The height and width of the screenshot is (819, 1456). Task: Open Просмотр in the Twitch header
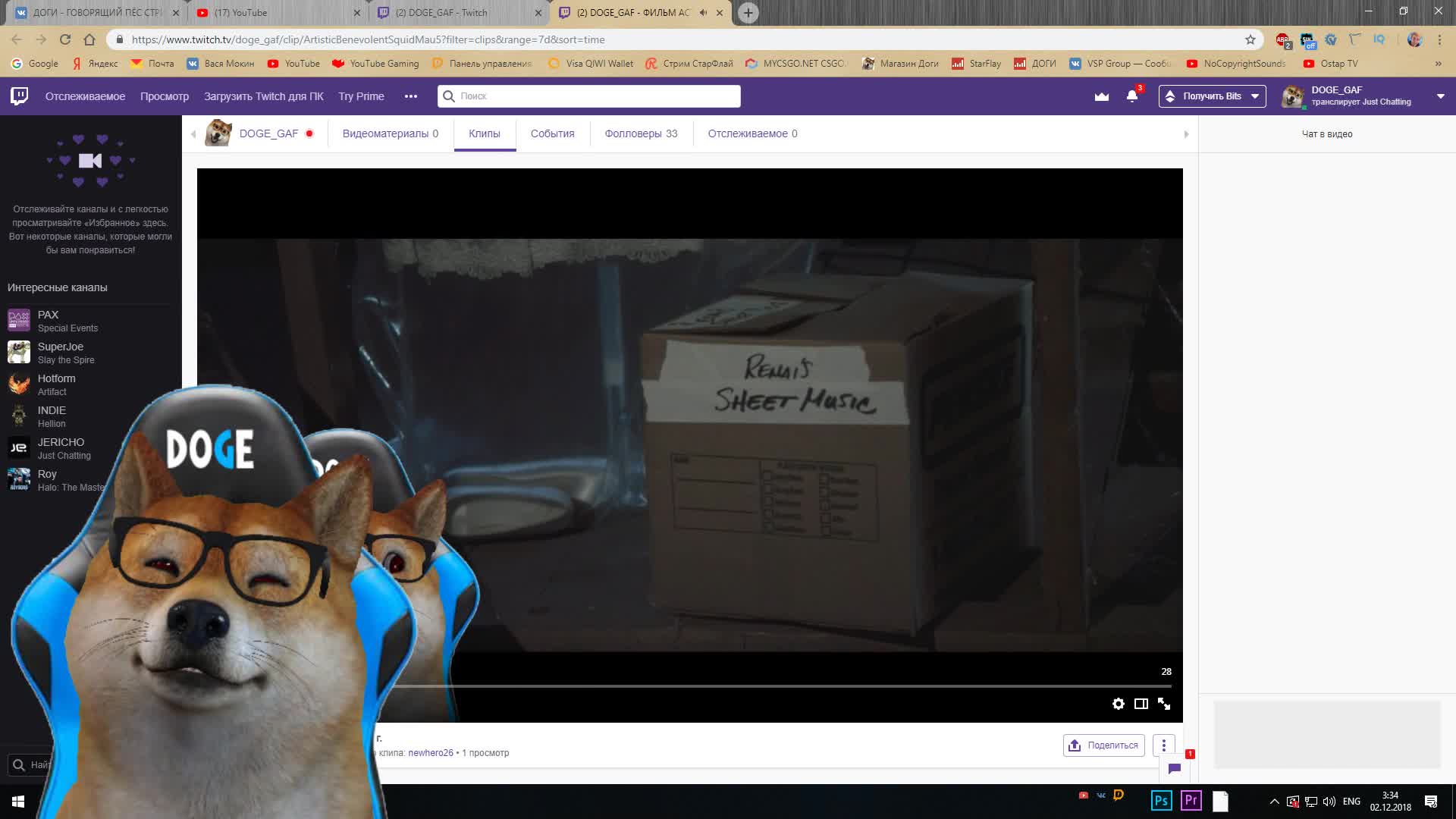point(165,96)
